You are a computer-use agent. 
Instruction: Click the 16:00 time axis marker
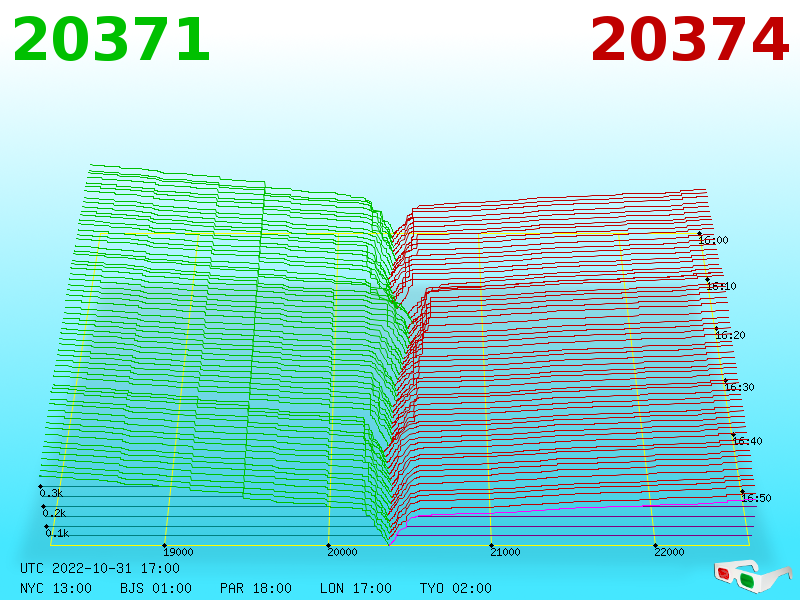(713, 240)
